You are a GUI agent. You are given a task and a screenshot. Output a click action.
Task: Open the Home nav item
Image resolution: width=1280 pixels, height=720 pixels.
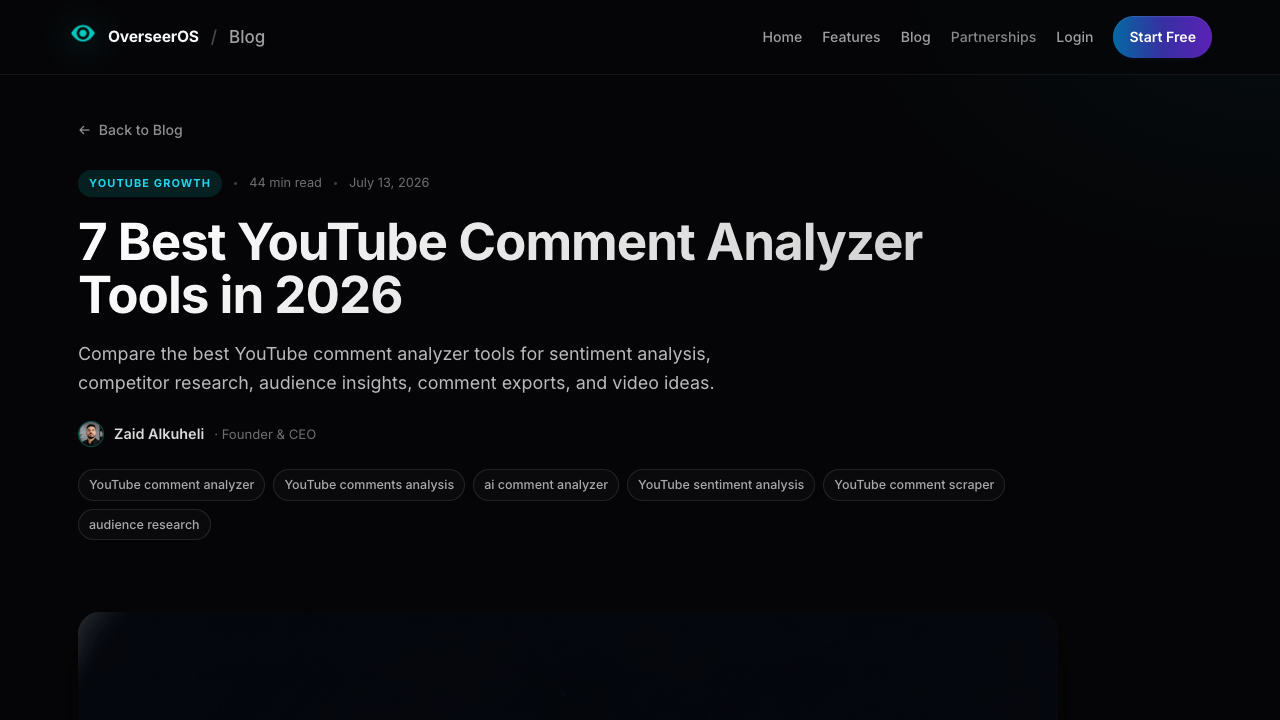[x=782, y=37]
